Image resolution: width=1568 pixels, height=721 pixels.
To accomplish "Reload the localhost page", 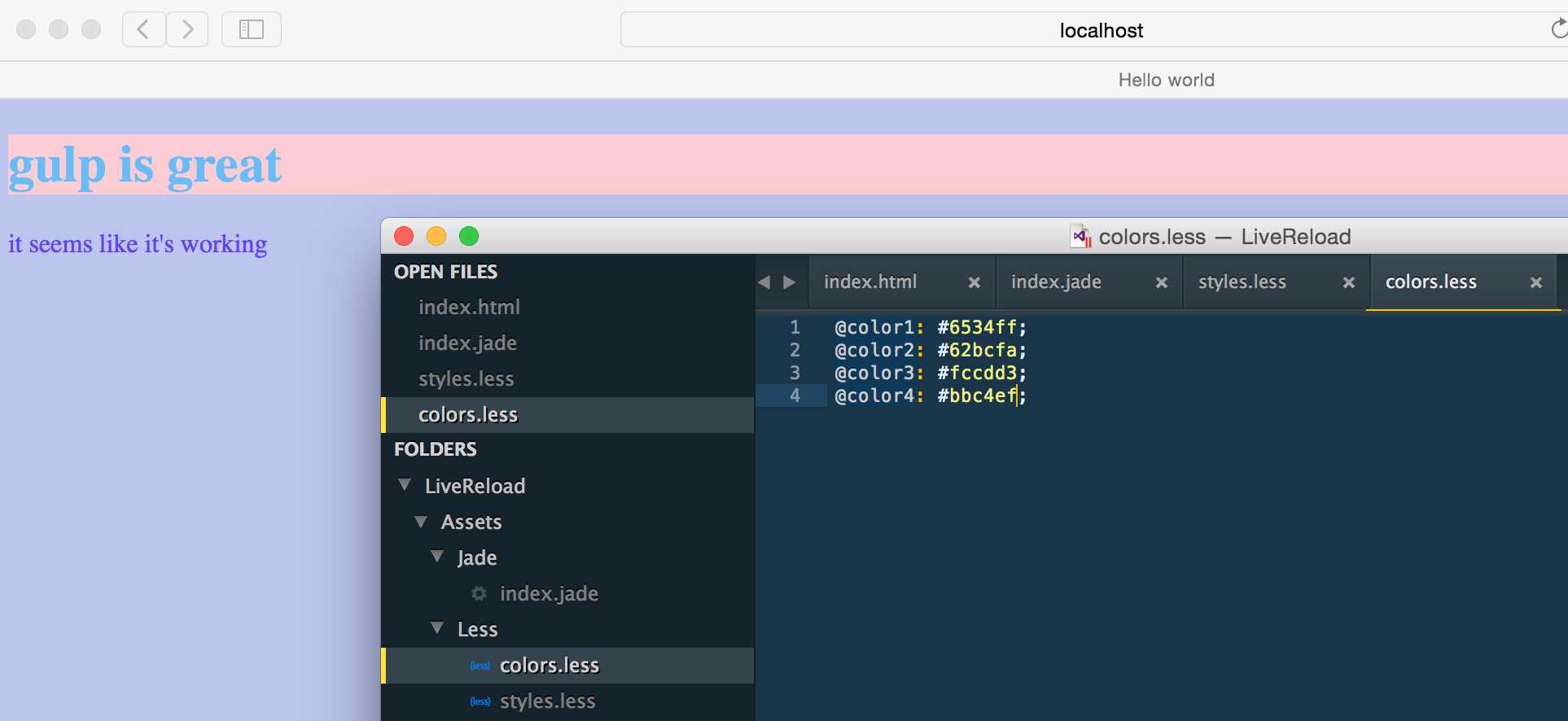I will click(1558, 30).
